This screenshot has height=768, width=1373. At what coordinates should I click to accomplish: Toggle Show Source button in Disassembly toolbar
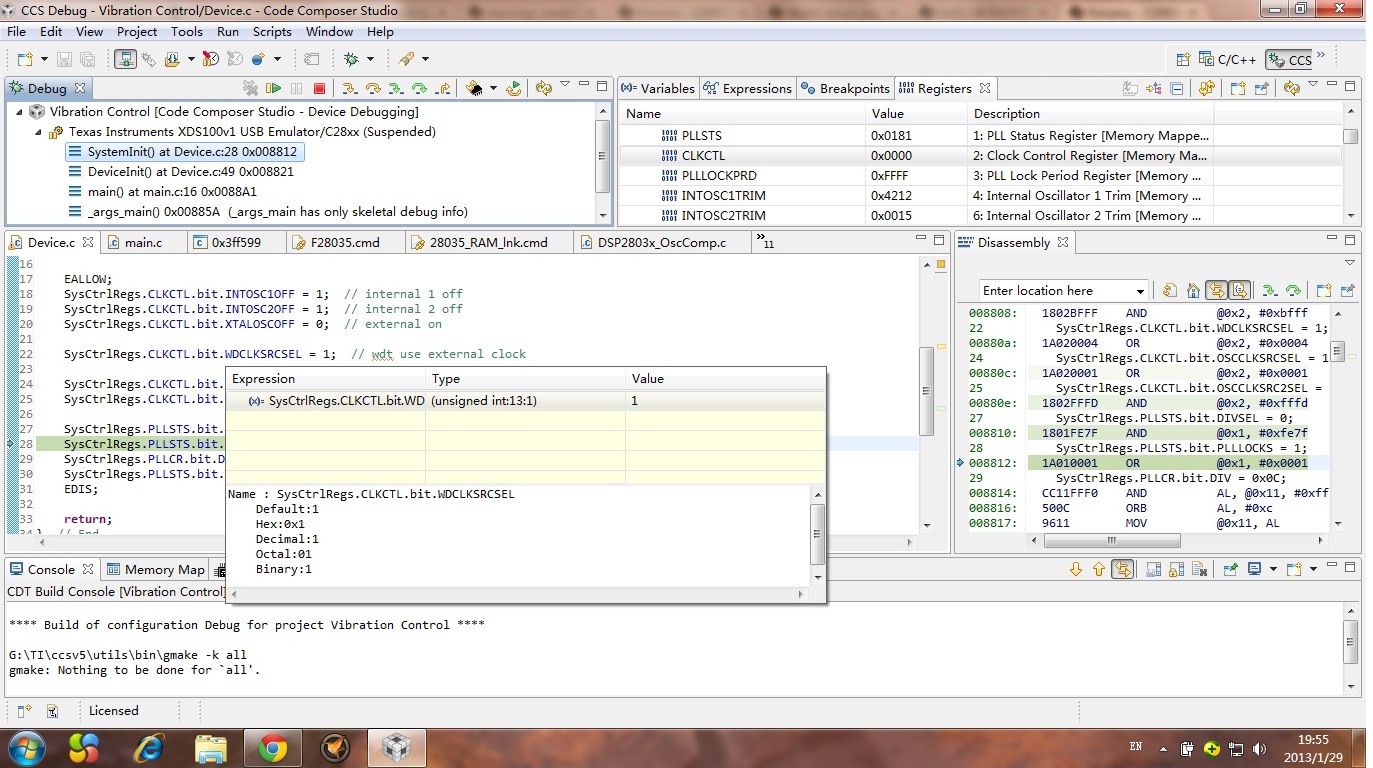(x=1239, y=291)
